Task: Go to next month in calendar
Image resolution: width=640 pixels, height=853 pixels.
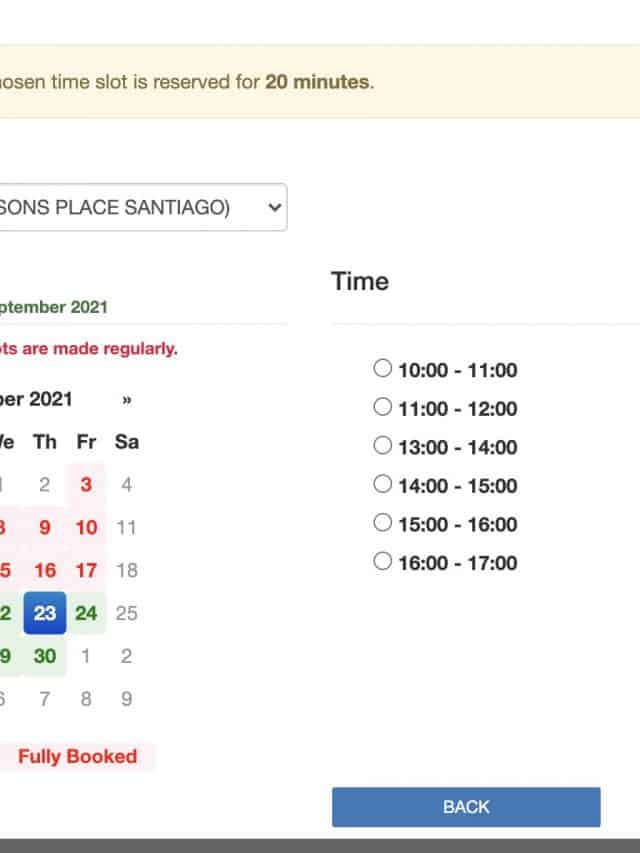Action: 127,400
